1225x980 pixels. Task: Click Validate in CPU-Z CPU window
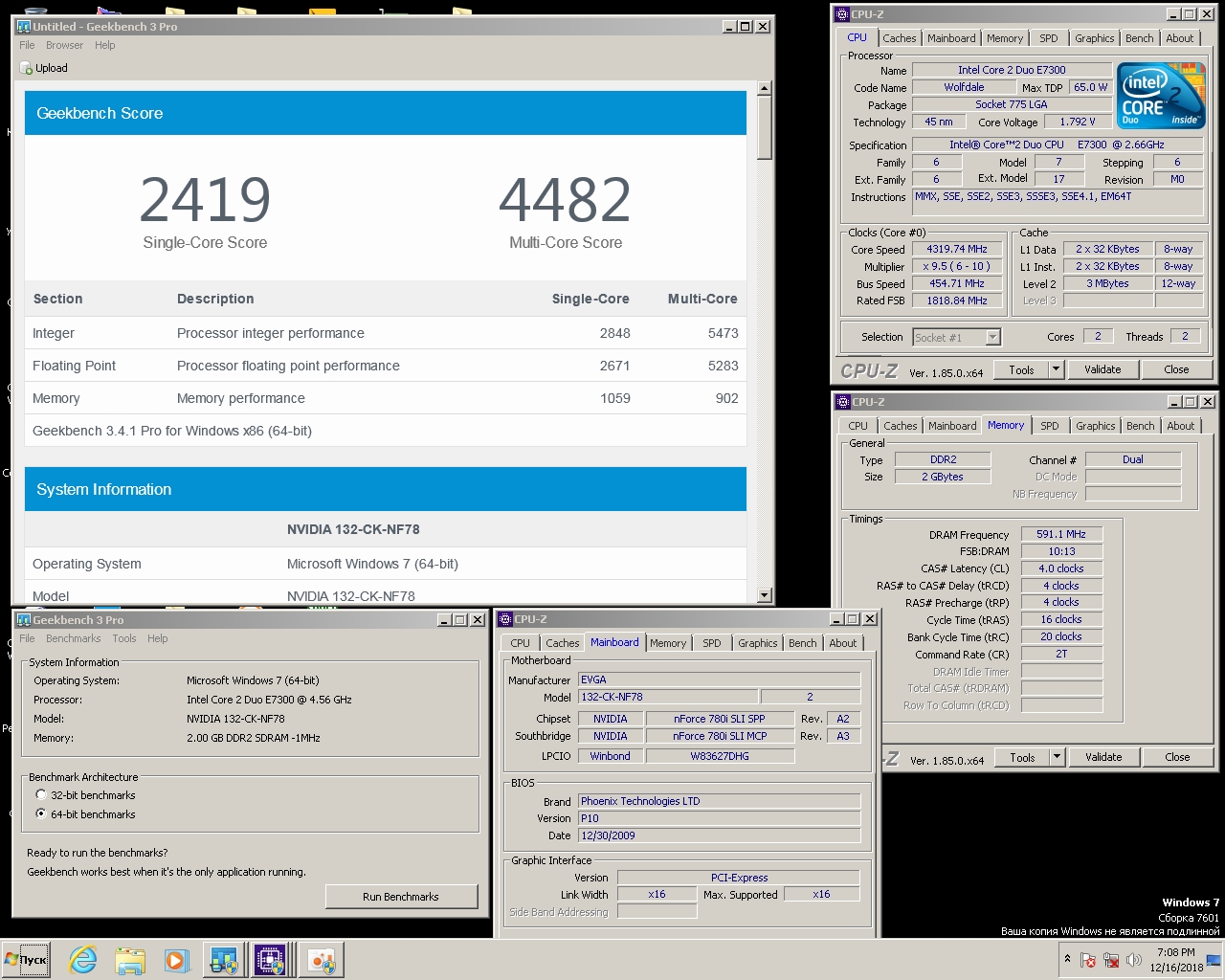[x=1102, y=369]
